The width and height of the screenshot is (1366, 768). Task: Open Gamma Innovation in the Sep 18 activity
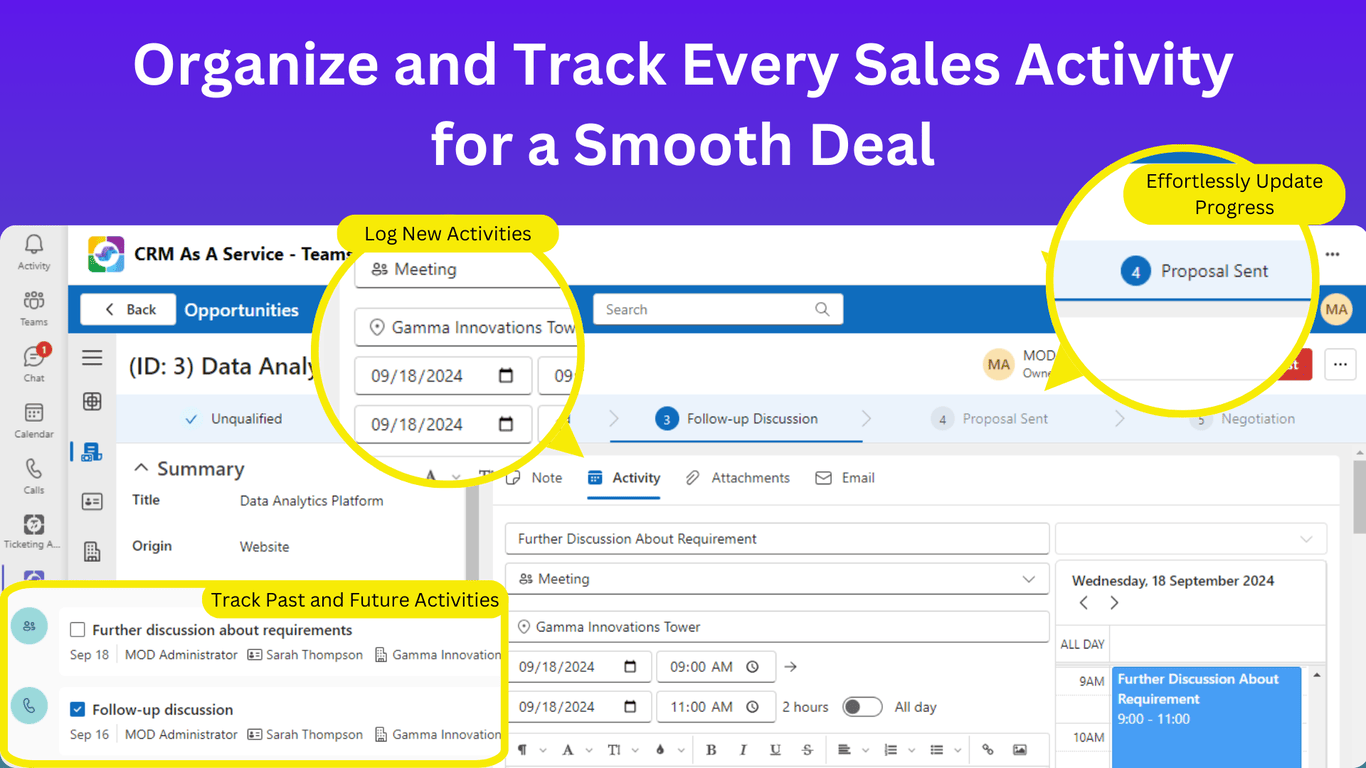click(438, 655)
